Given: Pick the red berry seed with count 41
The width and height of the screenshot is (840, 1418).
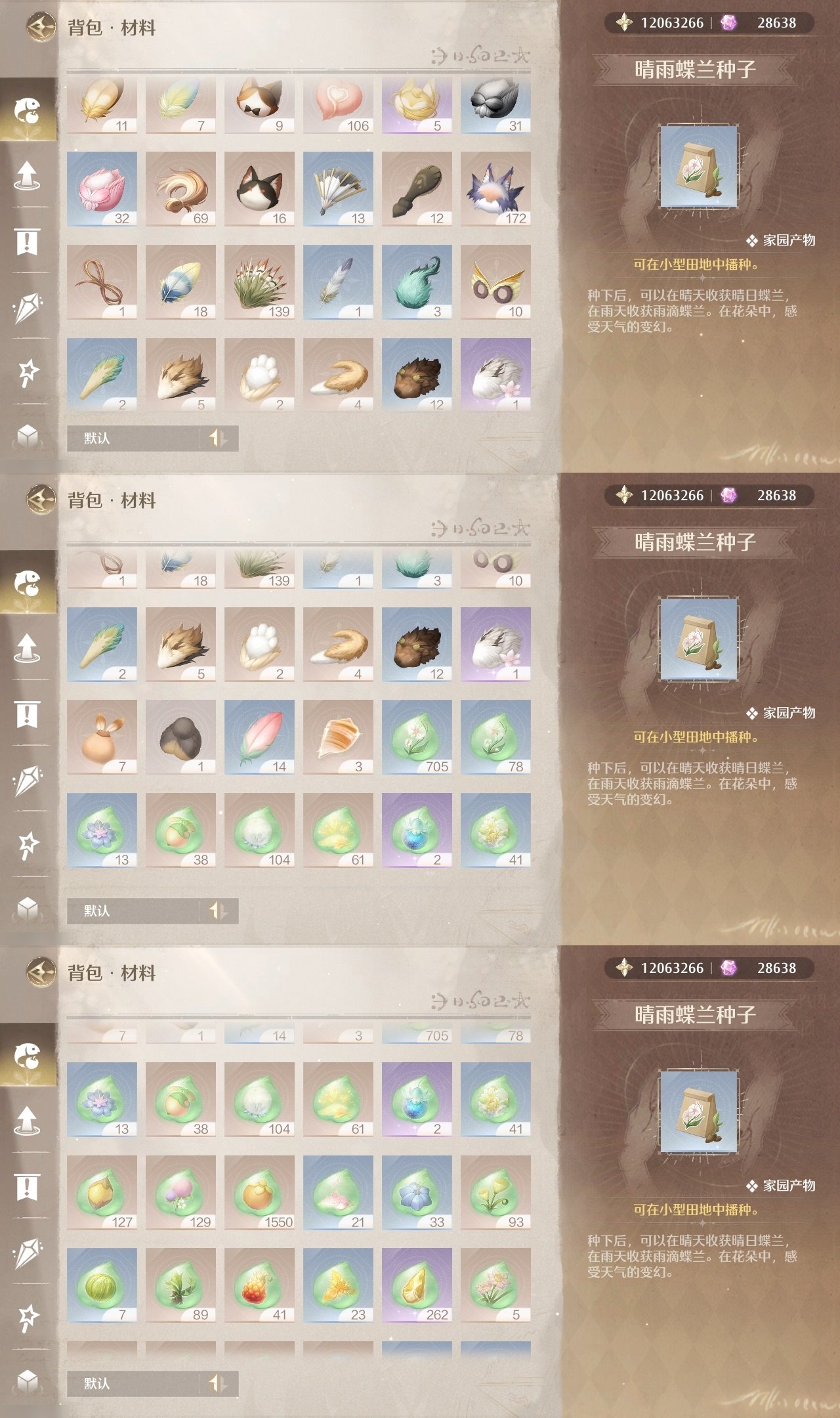Looking at the screenshot, I should tap(259, 1285).
